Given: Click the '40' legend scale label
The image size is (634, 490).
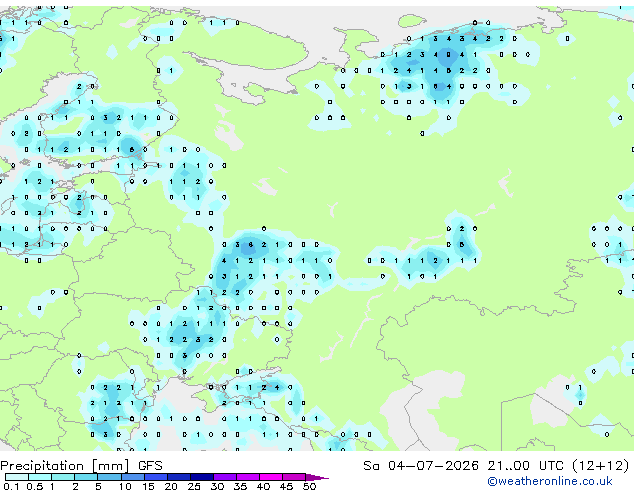Looking at the screenshot, I should [x=264, y=486].
